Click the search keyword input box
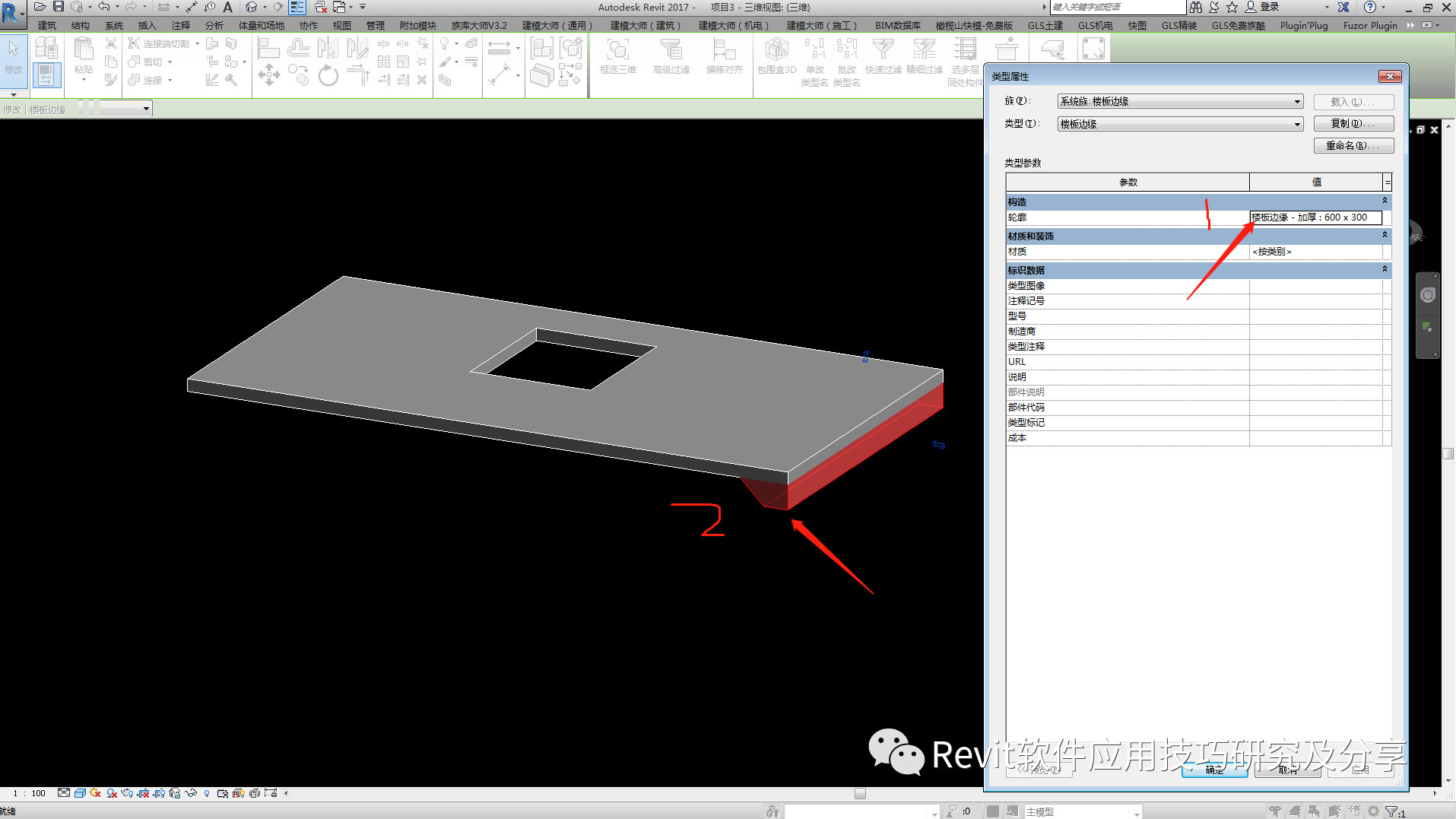1456x819 pixels. (1118, 7)
